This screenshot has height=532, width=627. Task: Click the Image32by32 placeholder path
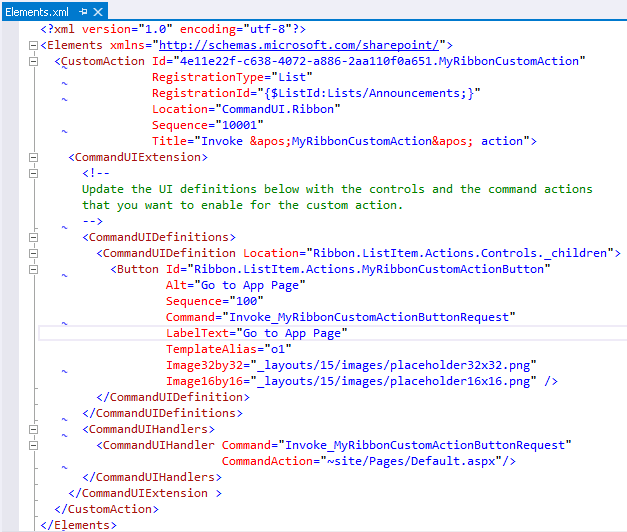click(393, 365)
